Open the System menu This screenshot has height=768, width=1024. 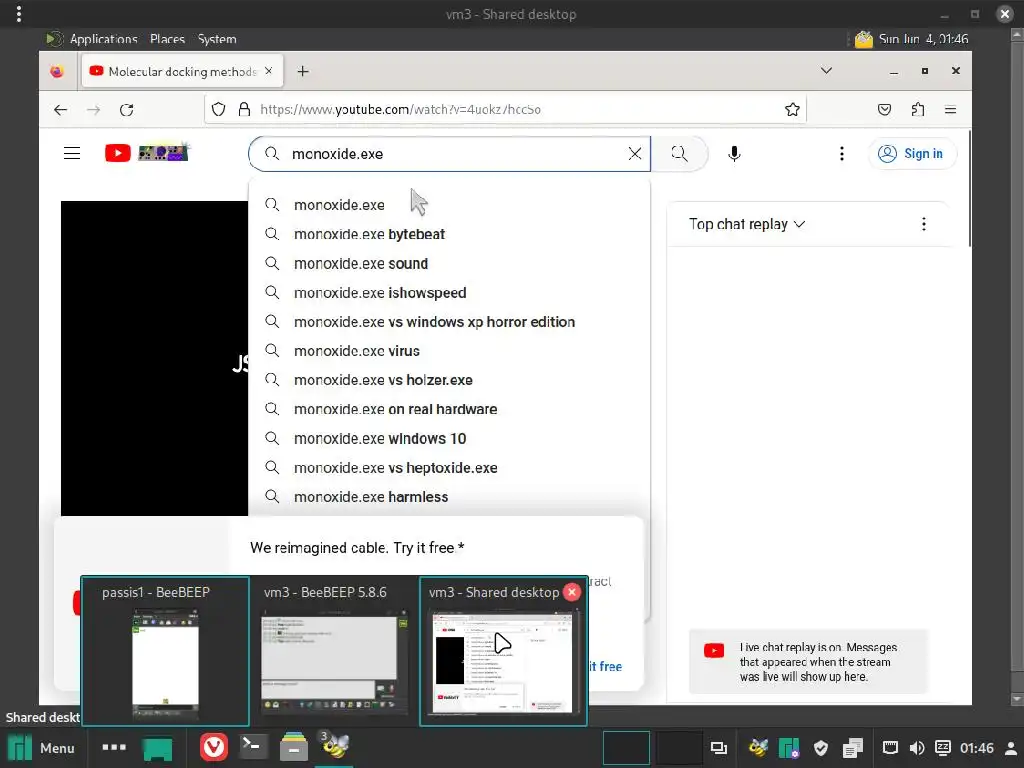pos(217,39)
